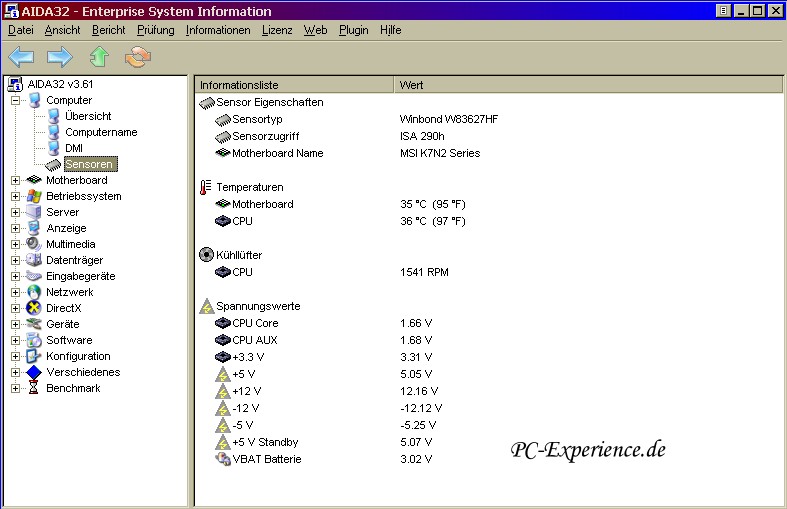Click the Anzeige monitor icon
The width and height of the screenshot is (787, 509).
34,228
